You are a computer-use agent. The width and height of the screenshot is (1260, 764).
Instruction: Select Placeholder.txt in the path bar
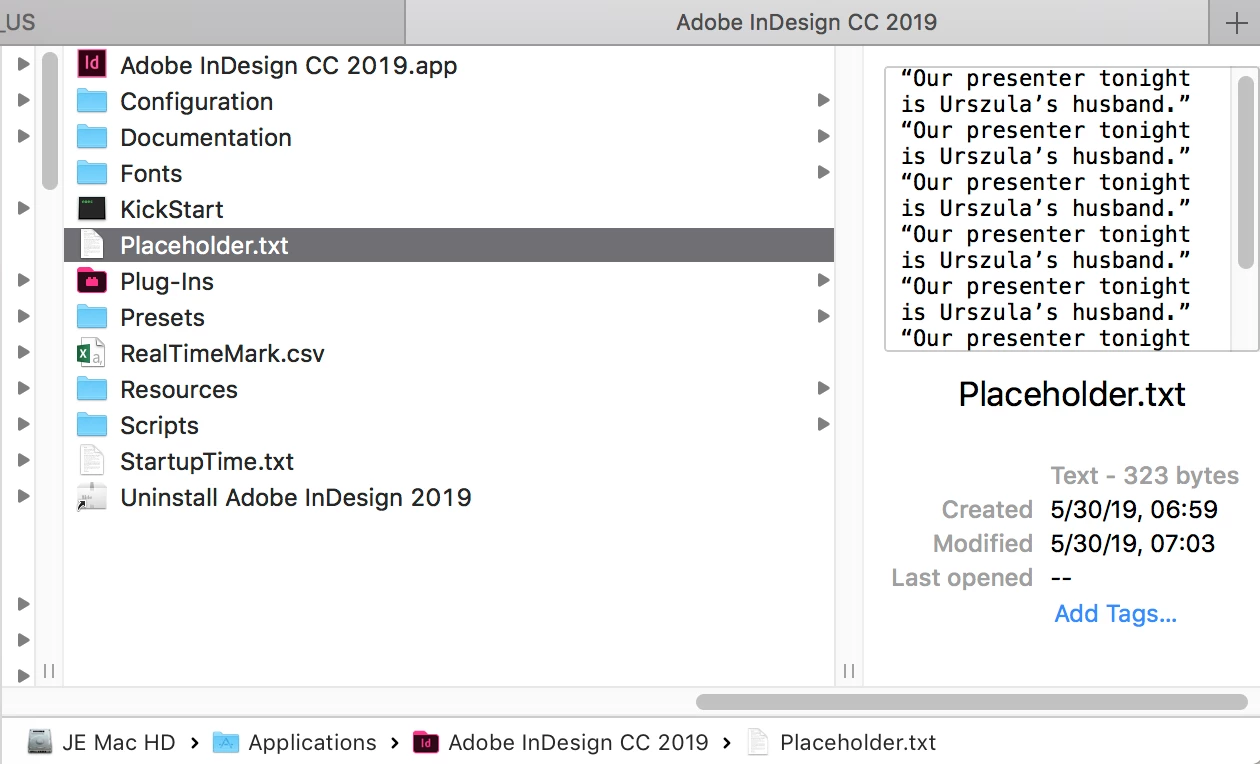(858, 742)
